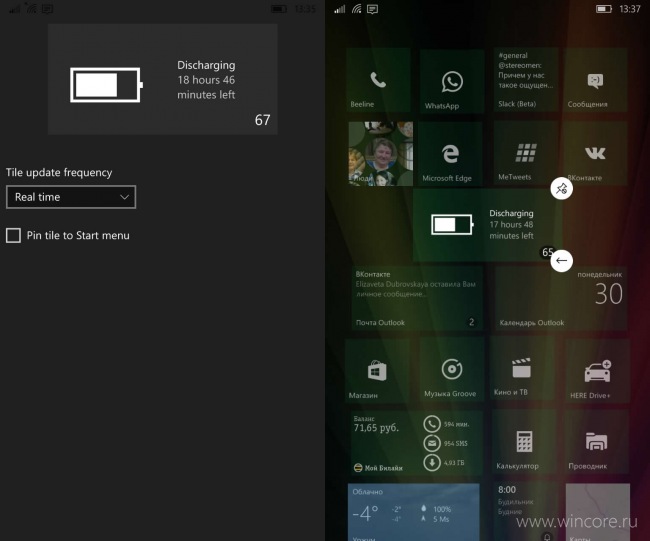Open the ВКонтакте app tile with VK logo
Image resolution: width=650 pixels, height=541 pixels.
595,153
